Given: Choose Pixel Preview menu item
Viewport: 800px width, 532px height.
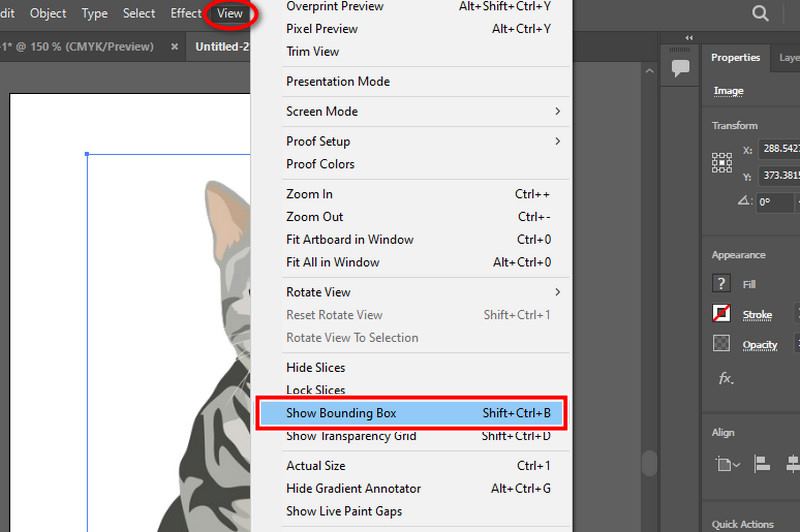Looking at the screenshot, I should [418, 29].
